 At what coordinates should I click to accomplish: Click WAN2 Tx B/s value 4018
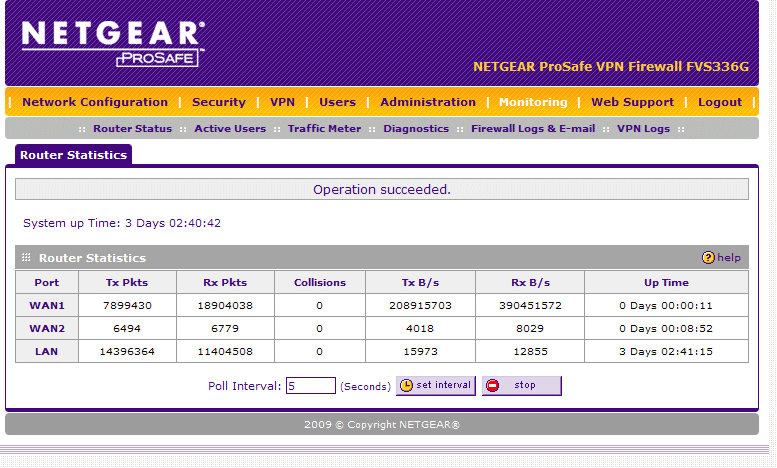[x=420, y=329]
